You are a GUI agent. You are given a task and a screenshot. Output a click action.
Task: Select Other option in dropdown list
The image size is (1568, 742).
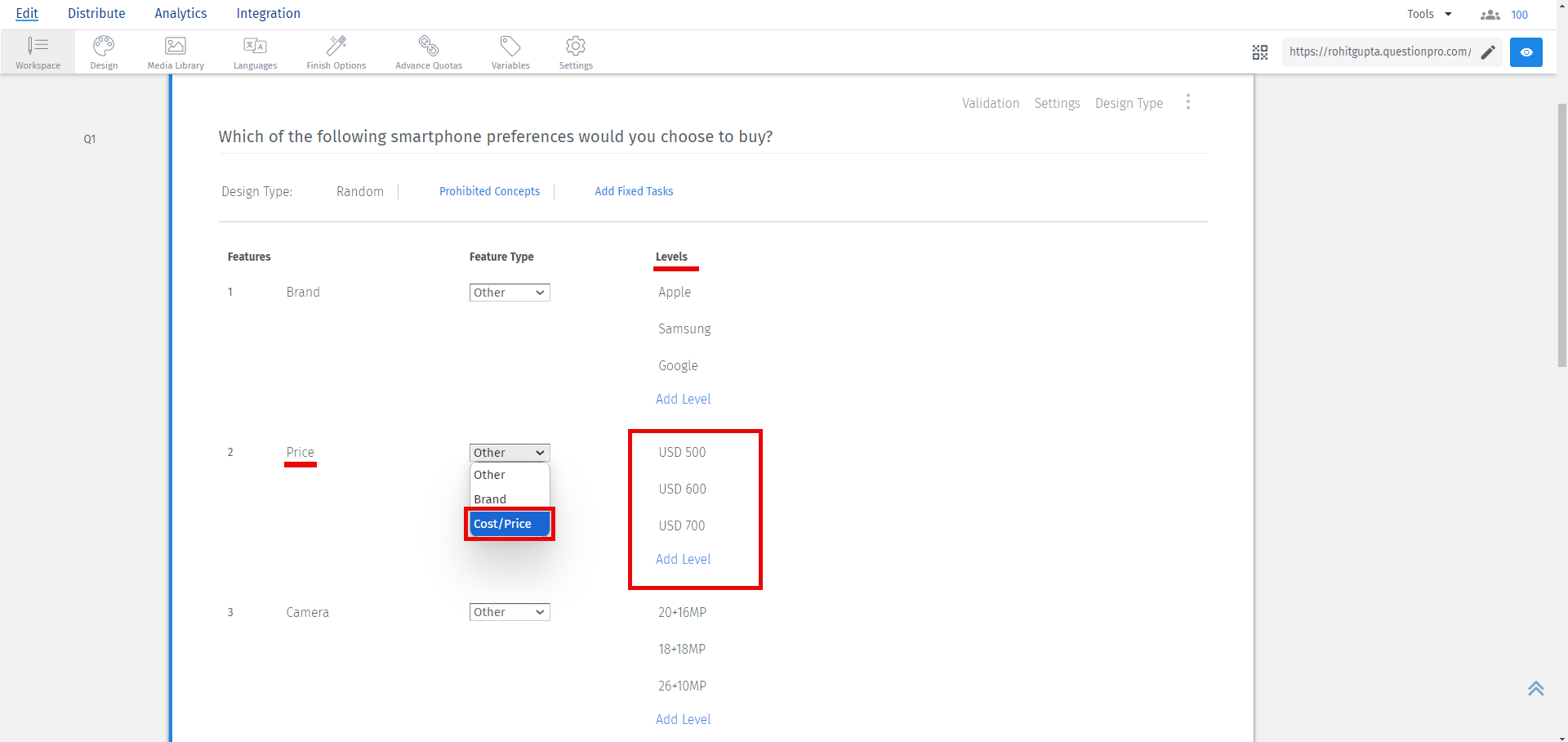tap(510, 475)
